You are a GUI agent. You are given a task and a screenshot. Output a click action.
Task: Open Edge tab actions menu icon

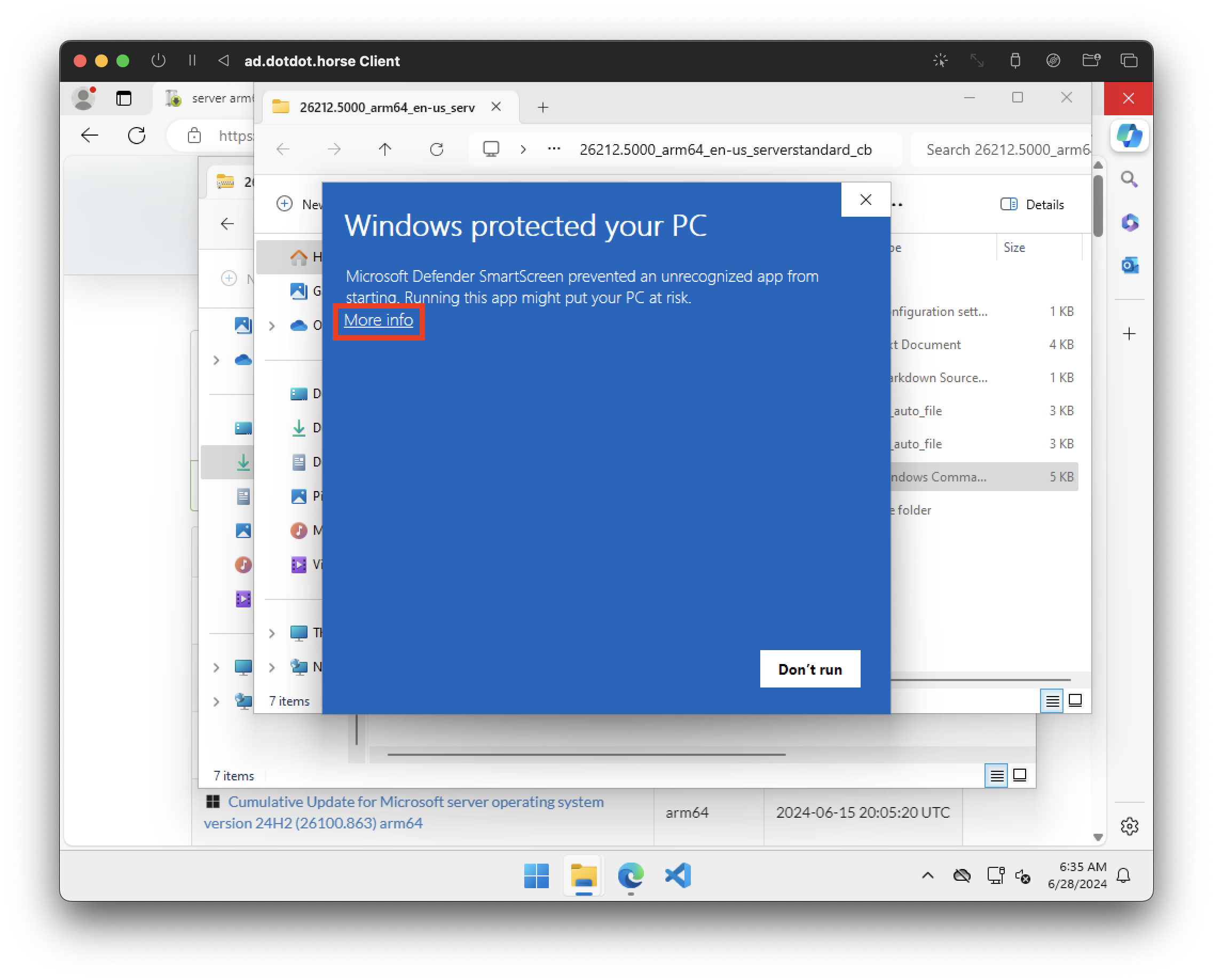[x=124, y=98]
